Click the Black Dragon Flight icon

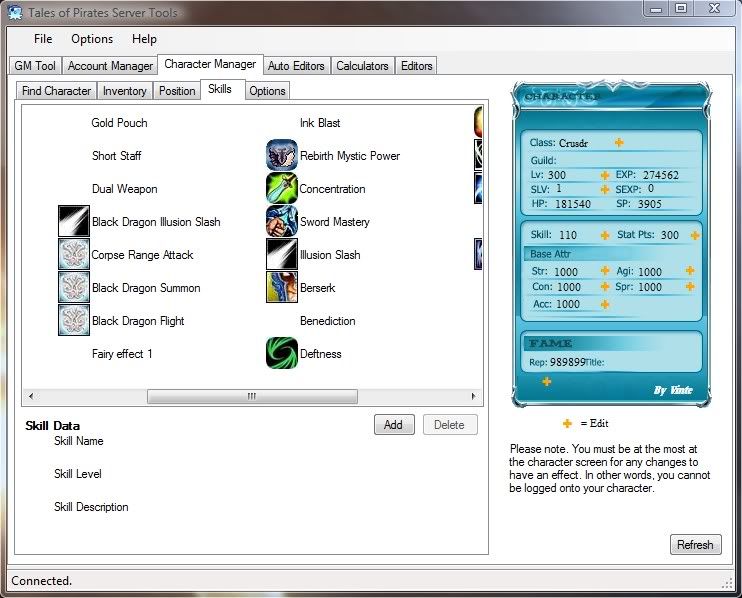(x=75, y=320)
